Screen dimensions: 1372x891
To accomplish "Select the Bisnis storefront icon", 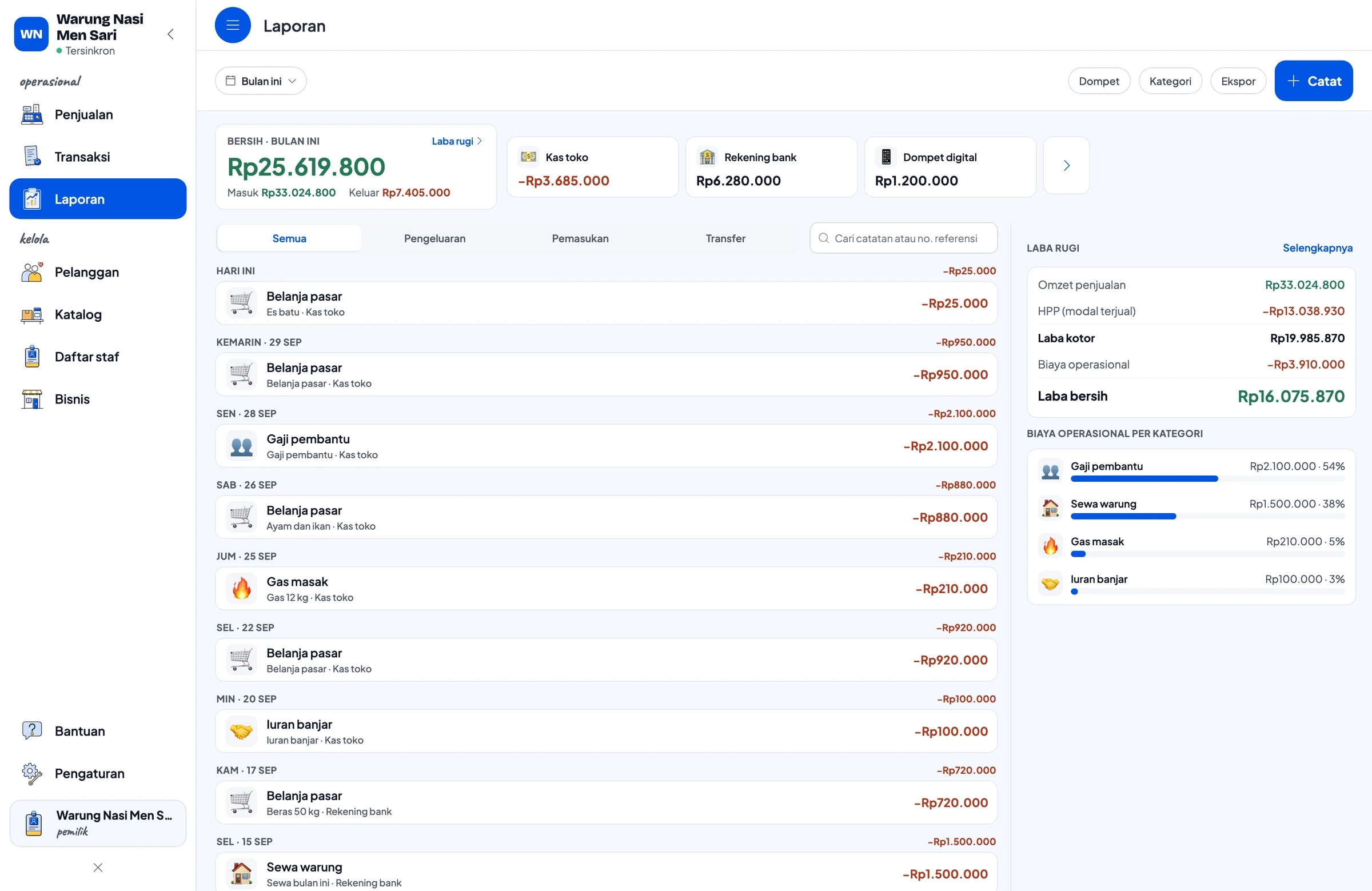I will click(31, 399).
